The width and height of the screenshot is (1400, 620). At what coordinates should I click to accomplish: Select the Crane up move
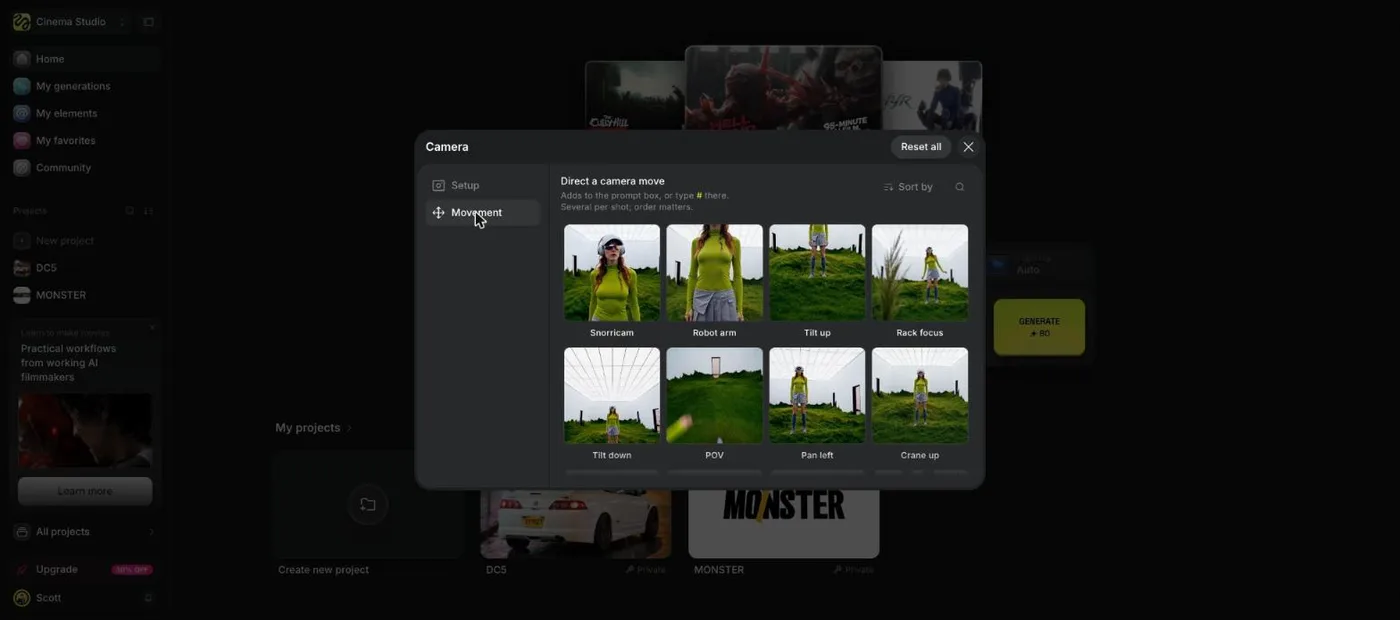pyautogui.click(x=920, y=404)
